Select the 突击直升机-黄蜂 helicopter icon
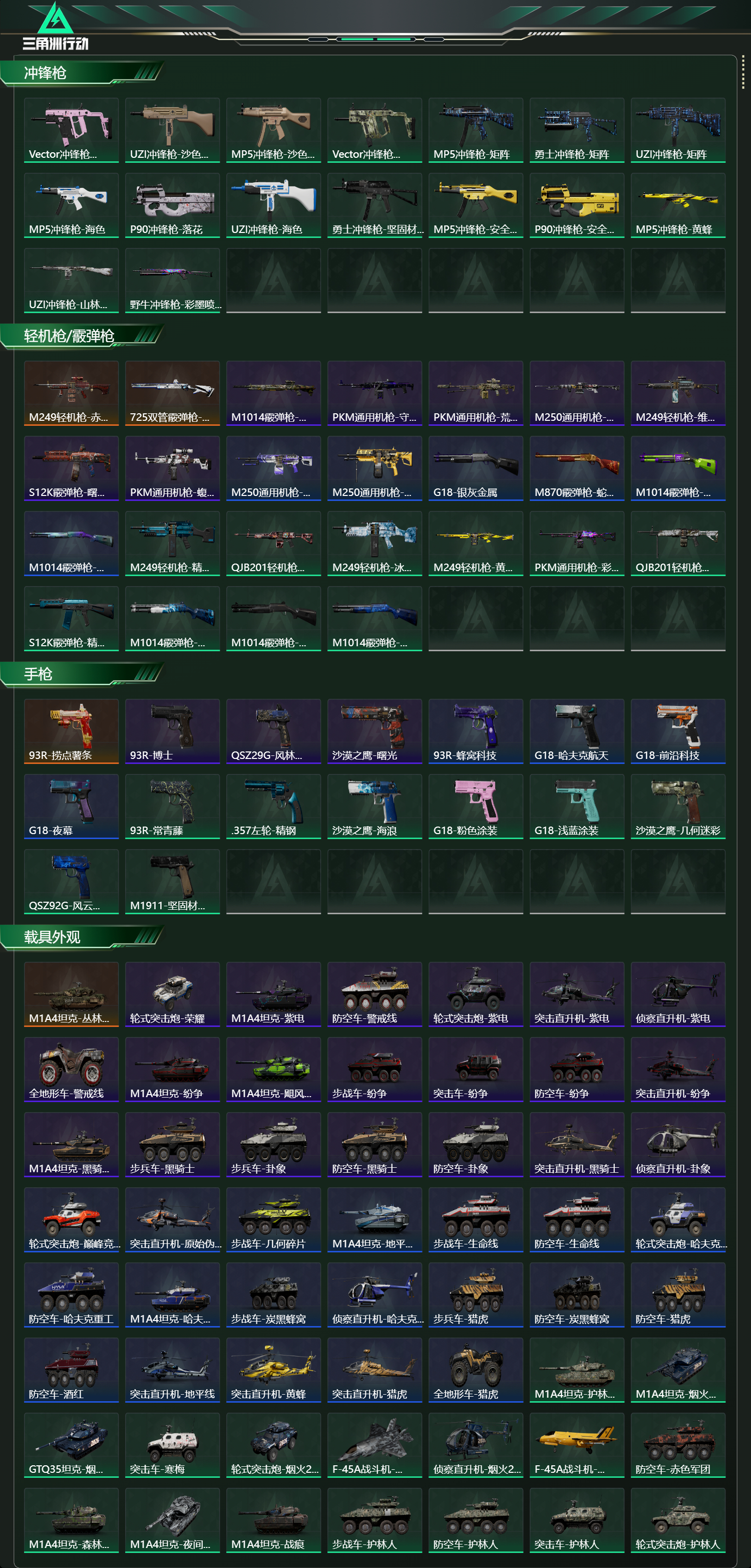 (x=273, y=1370)
